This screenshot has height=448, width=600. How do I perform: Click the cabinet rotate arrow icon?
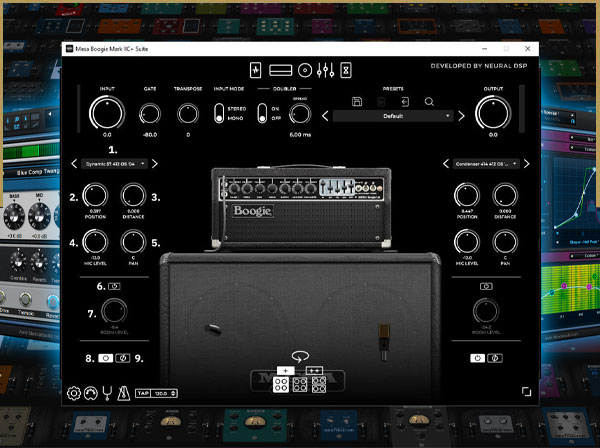[x=300, y=357]
